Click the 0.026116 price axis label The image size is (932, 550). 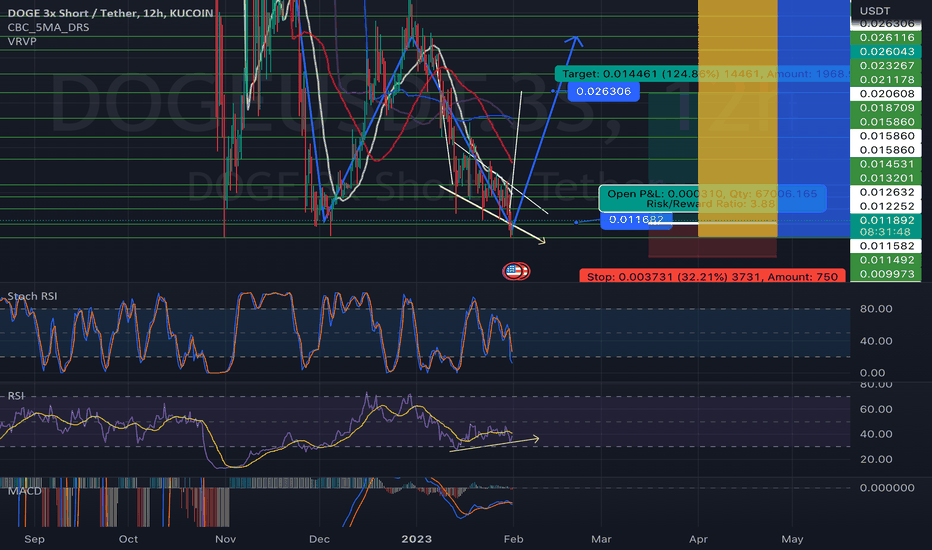[x=886, y=37]
